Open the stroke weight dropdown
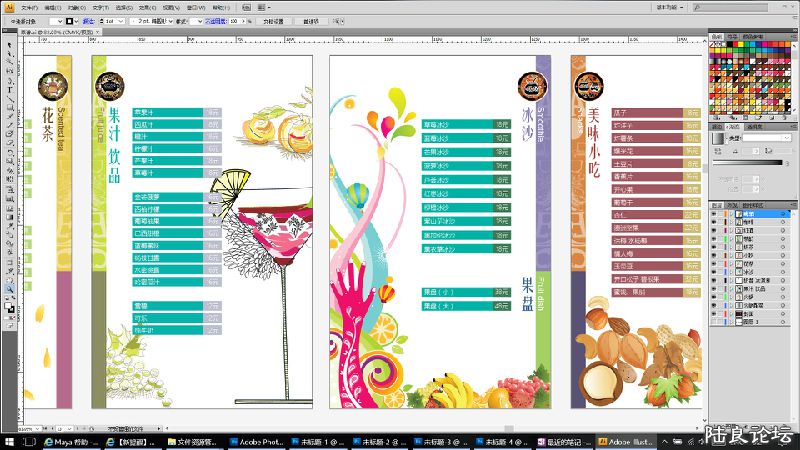 coord(123,20)
